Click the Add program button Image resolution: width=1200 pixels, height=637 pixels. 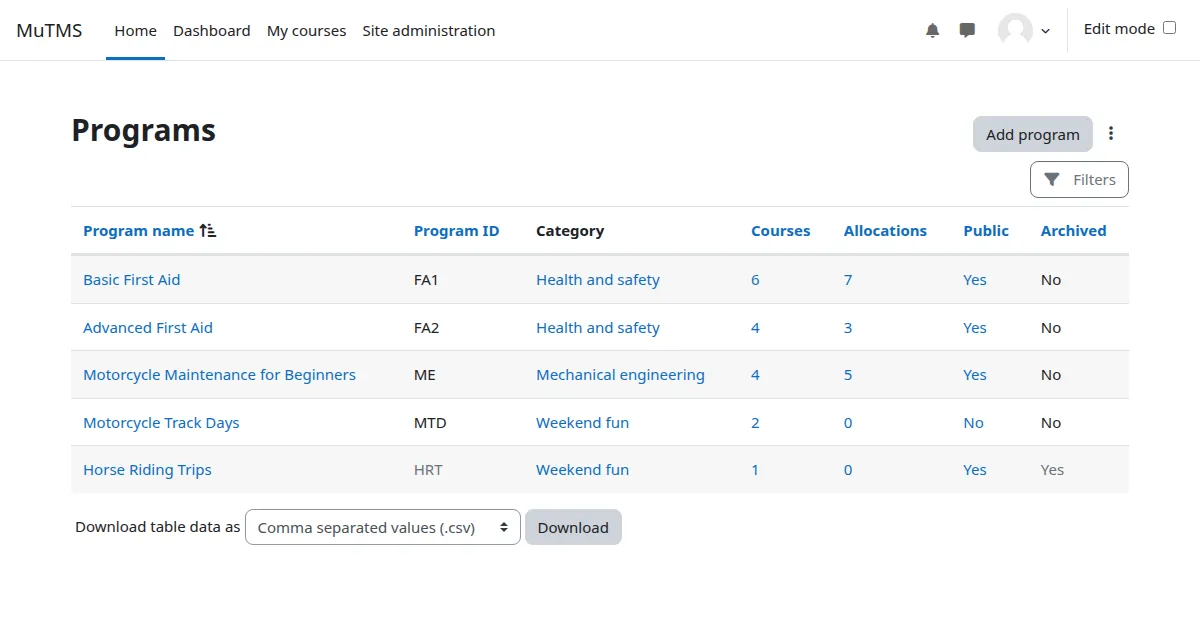1032,133
